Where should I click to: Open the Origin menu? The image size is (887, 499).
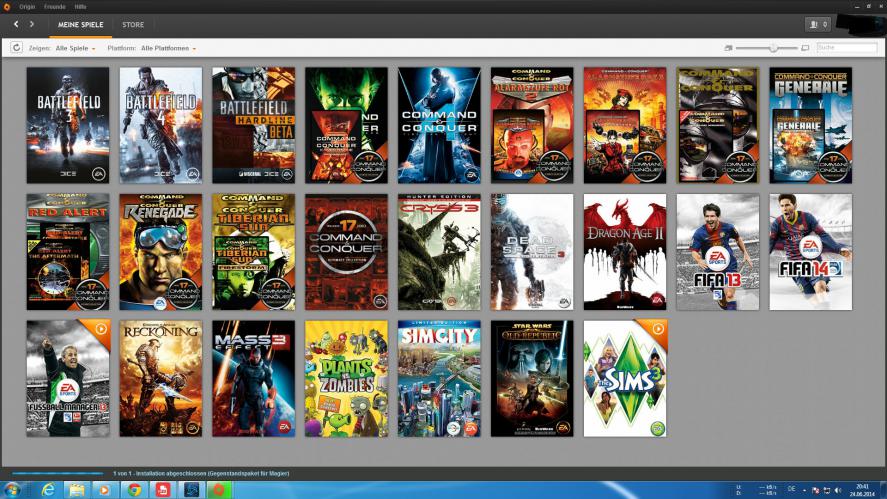tap(27, 6)
